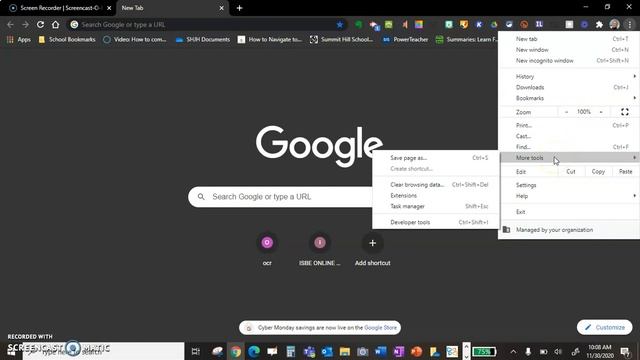Viewport: 640px width, 360px height.
Task: Expand the More tools submenu
Action: coord(569,158)
